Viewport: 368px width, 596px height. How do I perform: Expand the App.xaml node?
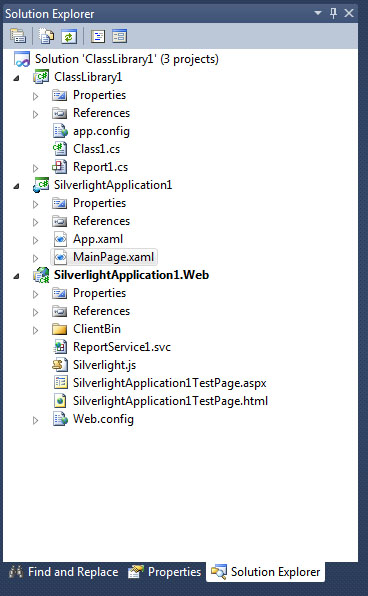pyautogui.click(x=36, y=240)
